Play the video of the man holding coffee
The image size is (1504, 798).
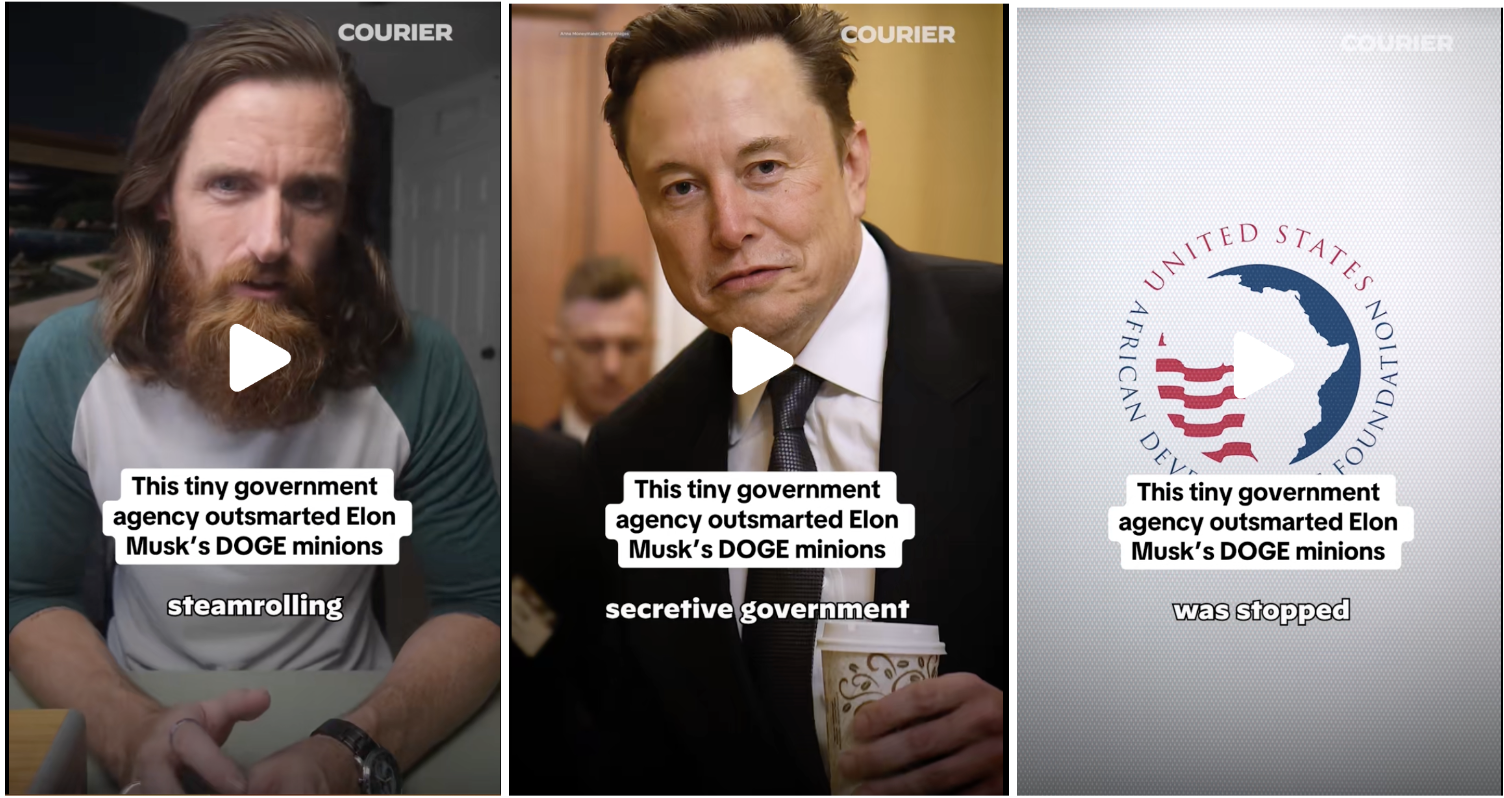[762, 361]
